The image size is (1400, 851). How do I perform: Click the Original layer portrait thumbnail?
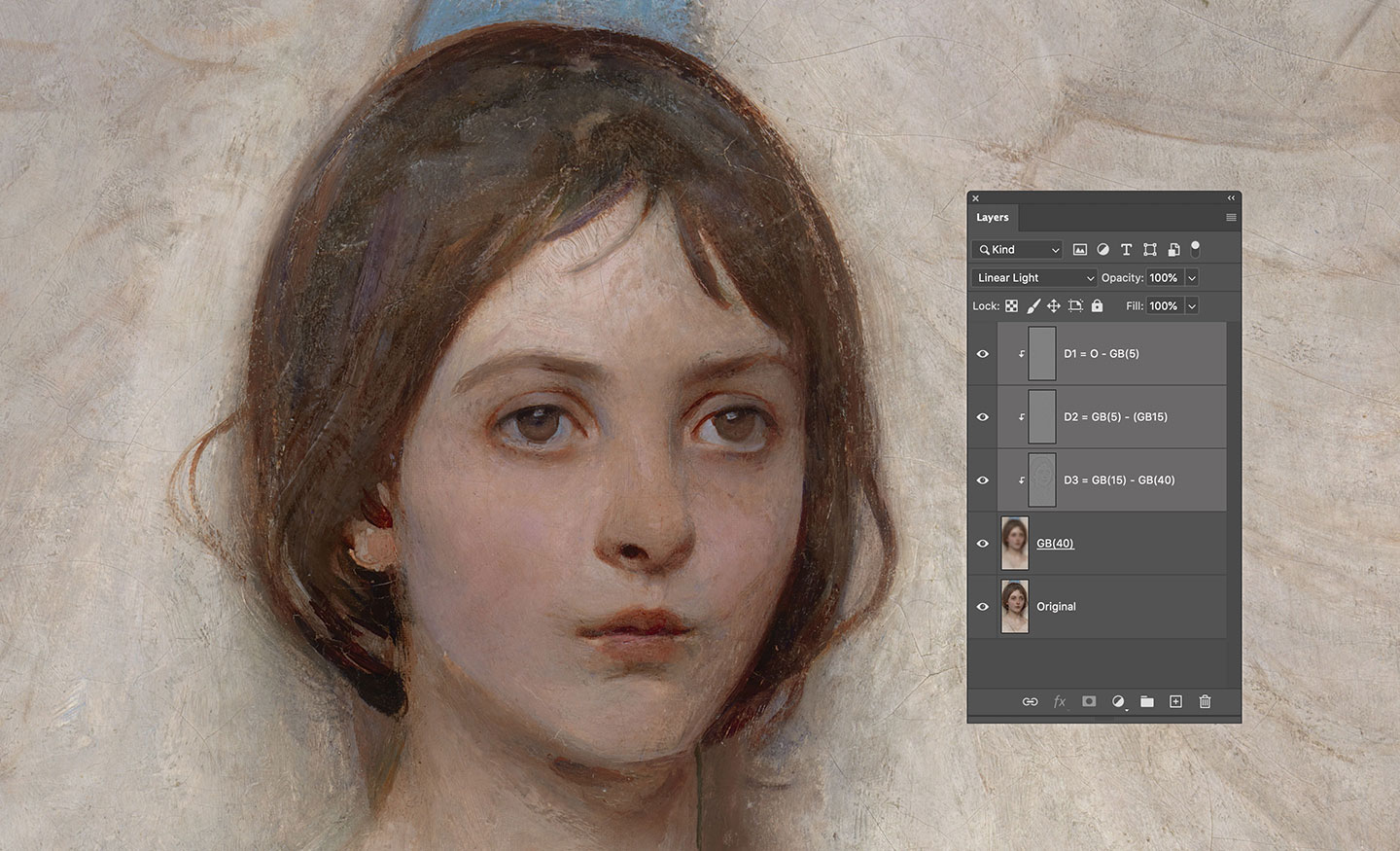(x=1015, y=607)
